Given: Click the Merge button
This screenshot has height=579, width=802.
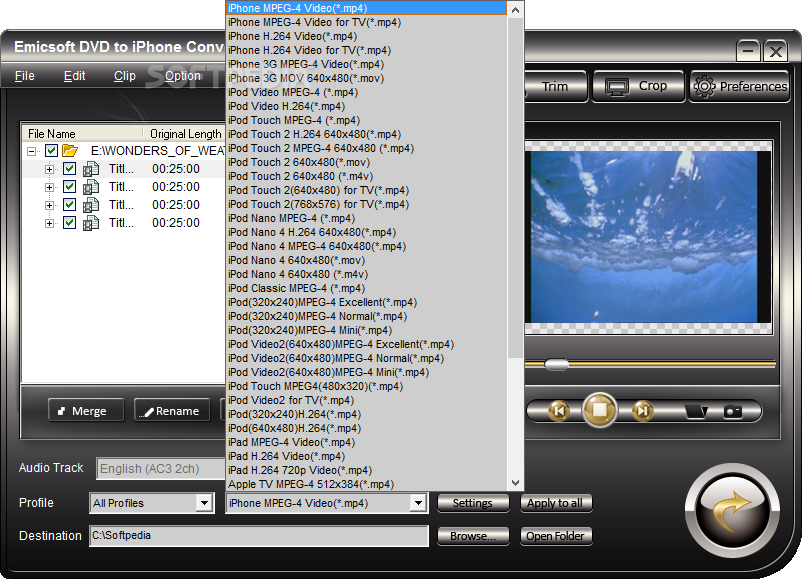Looking at the screenshot, I should pyautogui.click(x=86, y=410).
